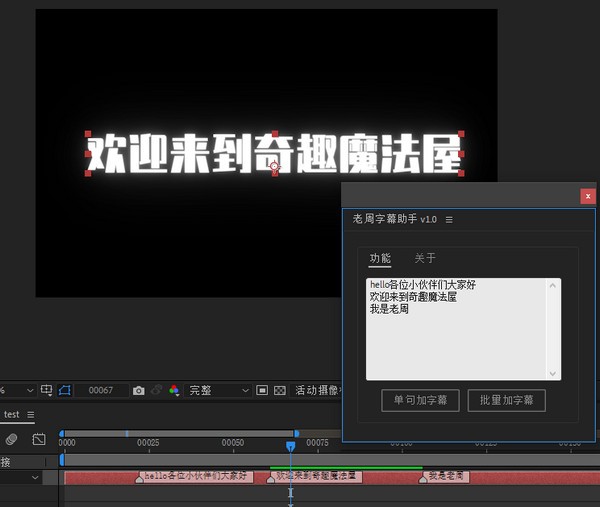This screenshot has width=600, height=507.
Task: Click the RGB channel display icon
Action: [x=173, y=390]
